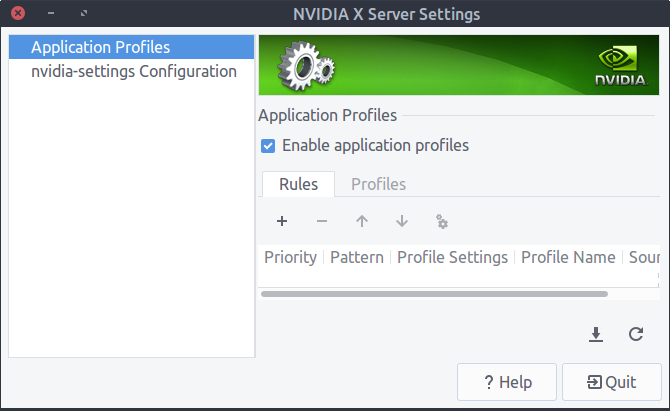The image size is (670, 411).
Task: Sort by Pattern column header
Action: click(357, 257)
